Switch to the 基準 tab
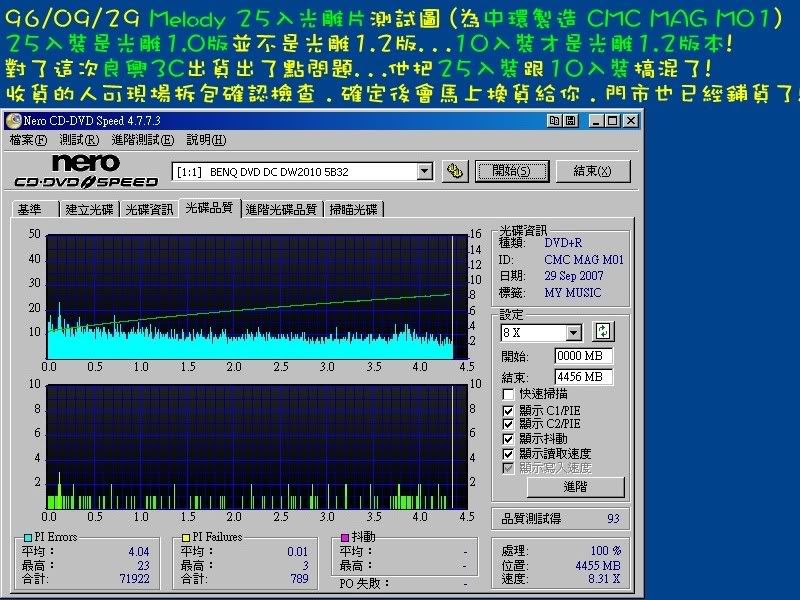800x600 pixels. [x=35, y=209]
